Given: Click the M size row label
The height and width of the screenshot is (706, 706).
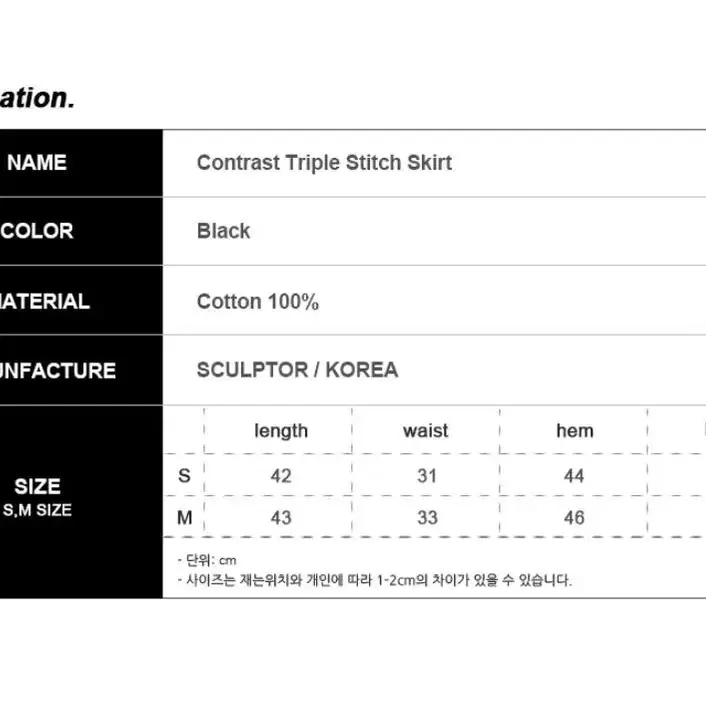Looking at the screenshot, I should pyautogui.click(x=185, y=517).
